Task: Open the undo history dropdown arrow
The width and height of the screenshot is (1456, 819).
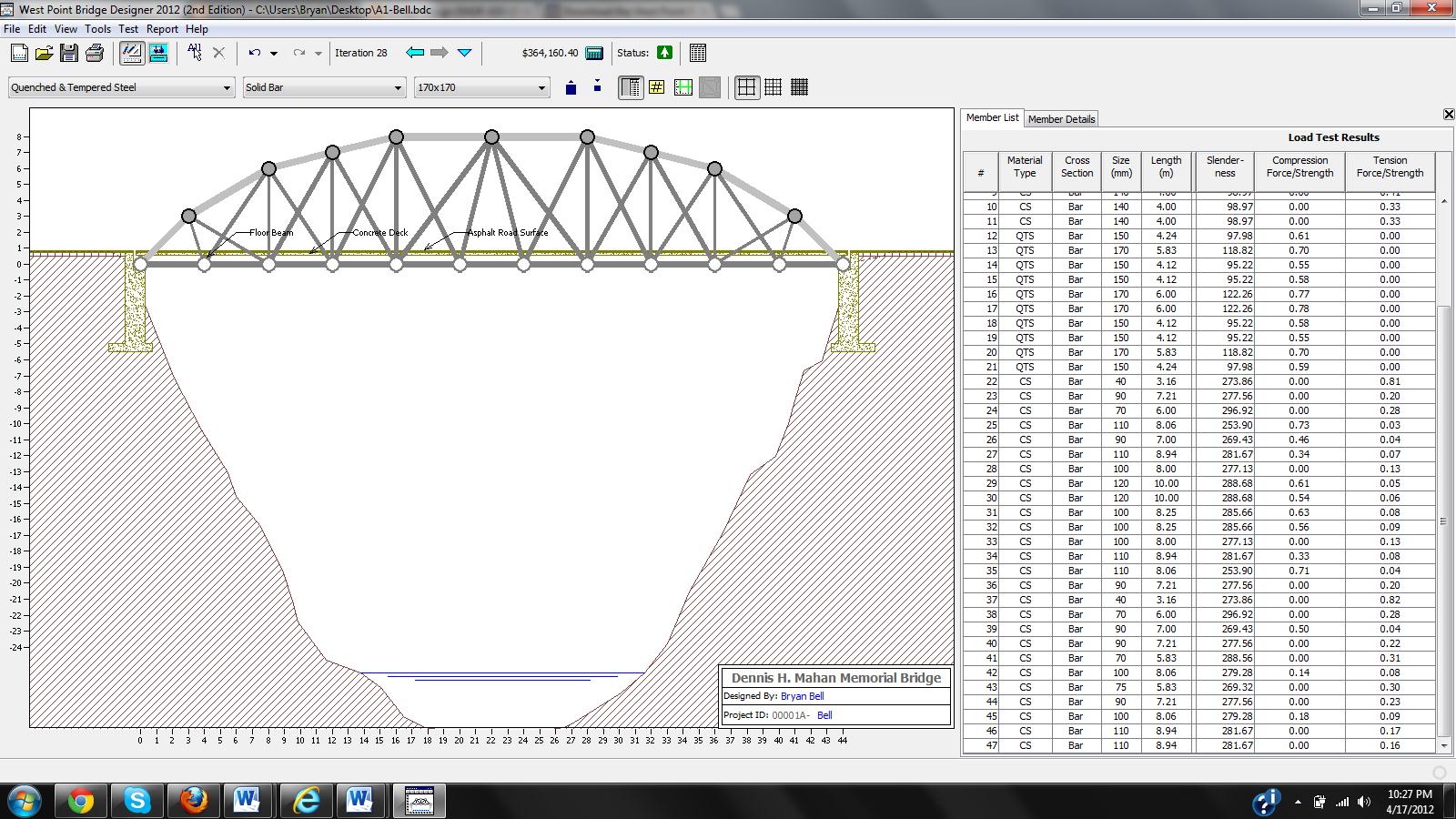Action: click(x=274, y=54)
